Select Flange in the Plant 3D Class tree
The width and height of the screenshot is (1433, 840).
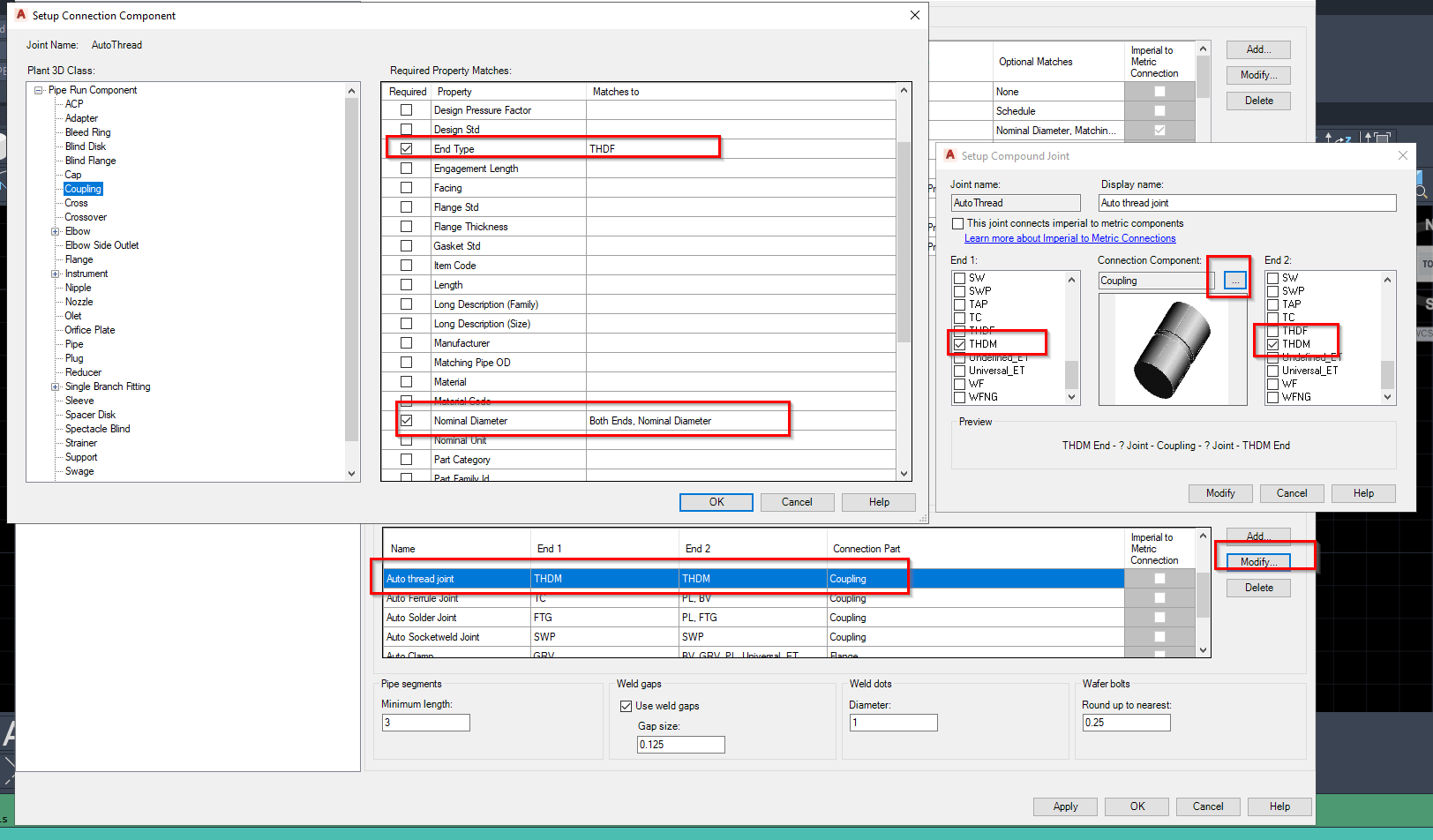tap(79, 259)
